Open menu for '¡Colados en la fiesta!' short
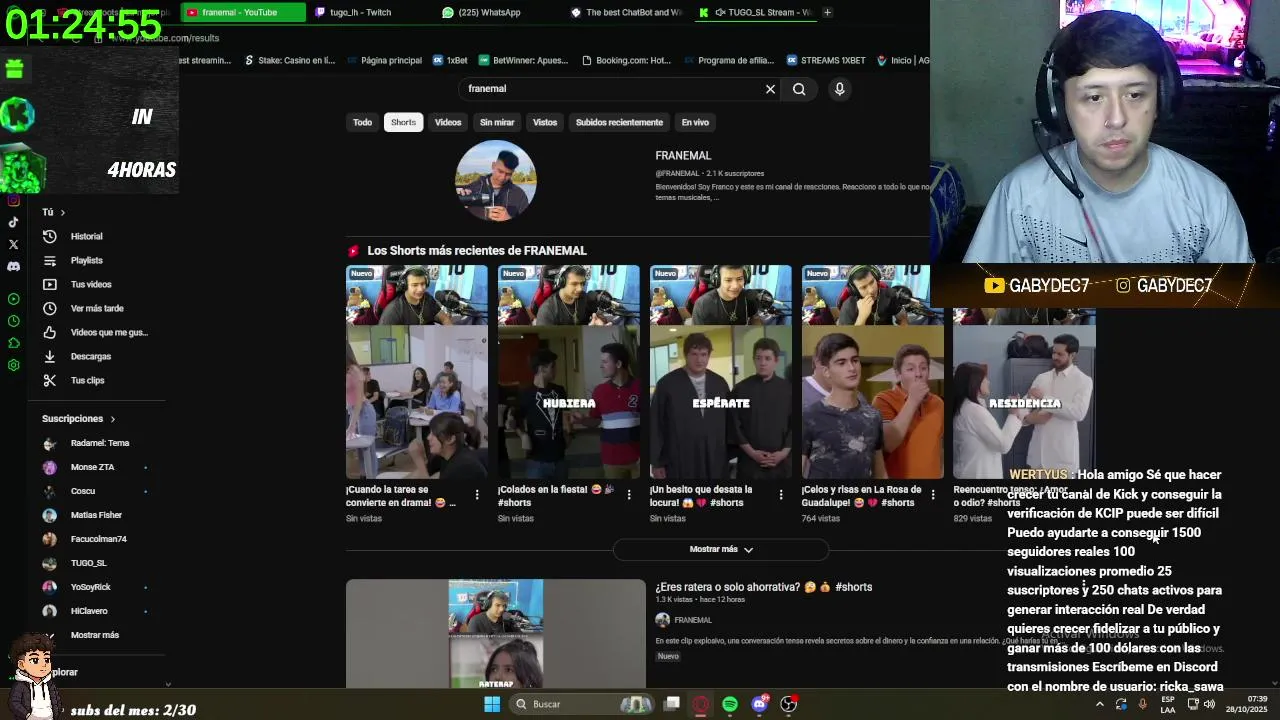The width and height of the screenshot is (1280, 720). [629, 495]
